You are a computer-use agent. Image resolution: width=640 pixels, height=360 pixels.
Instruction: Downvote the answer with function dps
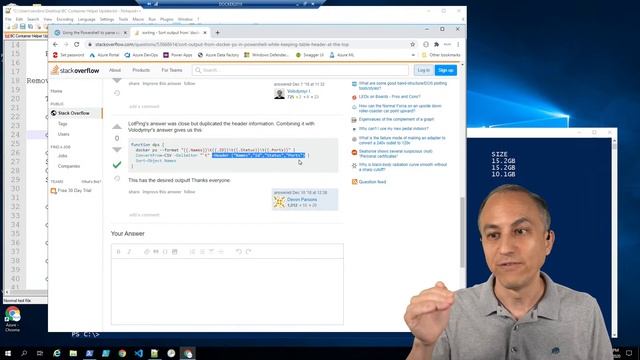pos(117,150)
